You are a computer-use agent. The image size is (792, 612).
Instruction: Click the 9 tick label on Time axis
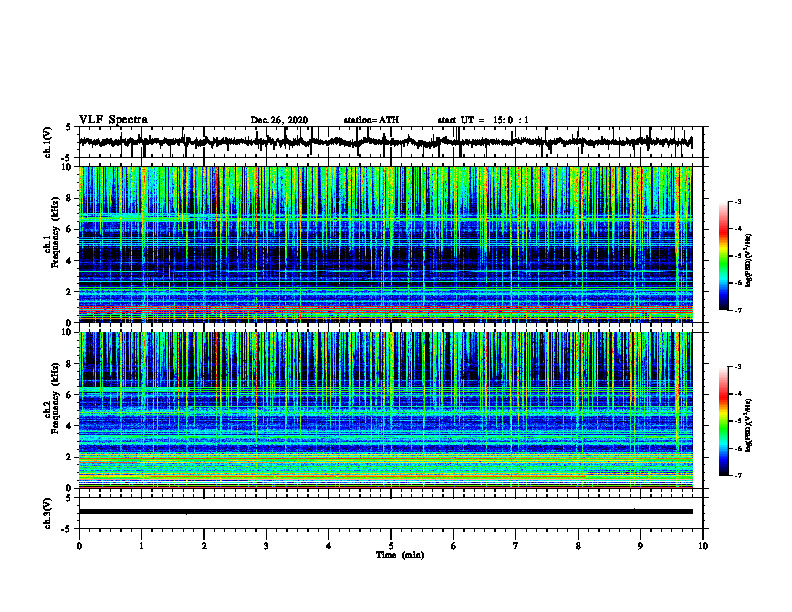click(x=640, y=546)
